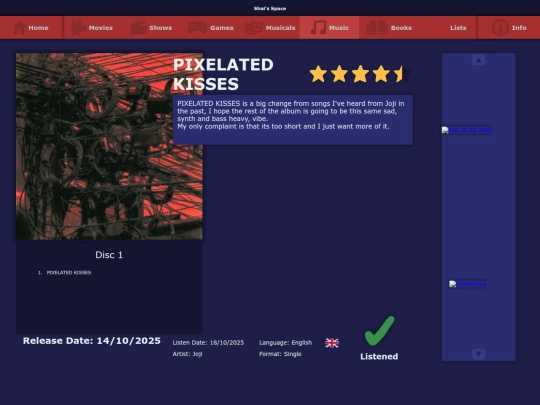Image resolution: width=540 pixels, height=405 pixels.
Task: Open Shows section clapperboard icon
Action: coord(139,28)
